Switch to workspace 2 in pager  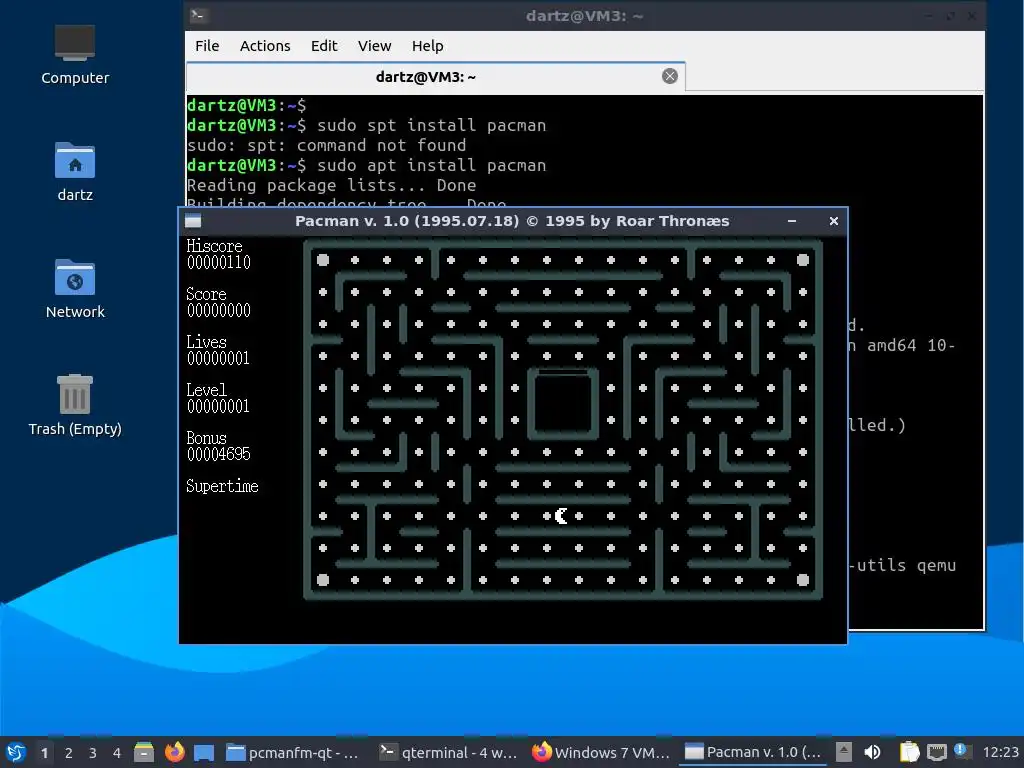click(x=69, y=753)
